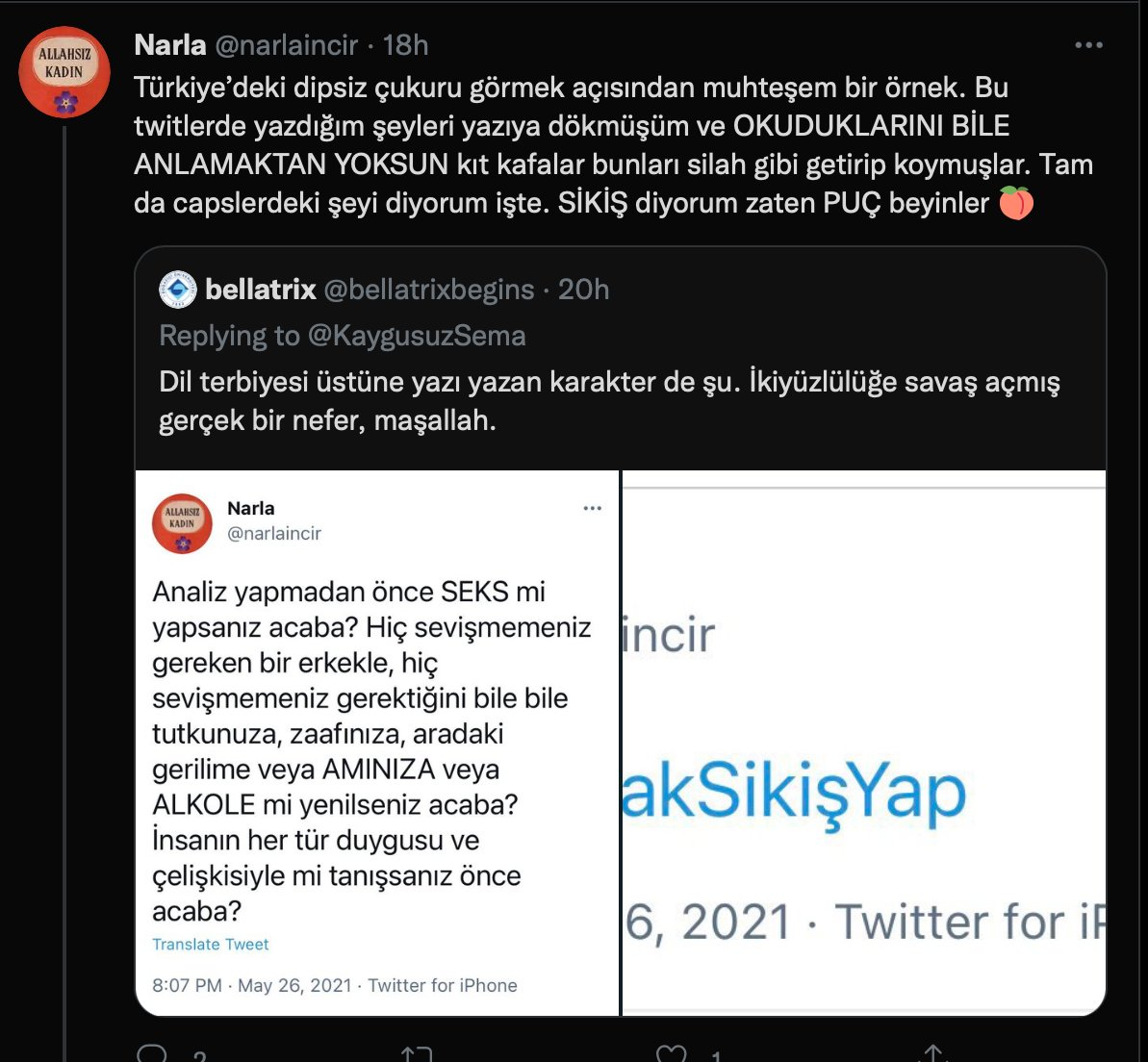Screen dimensions: 1148x1062
Task: Open right cropped image showing akSikişYap
Action: 864,743
